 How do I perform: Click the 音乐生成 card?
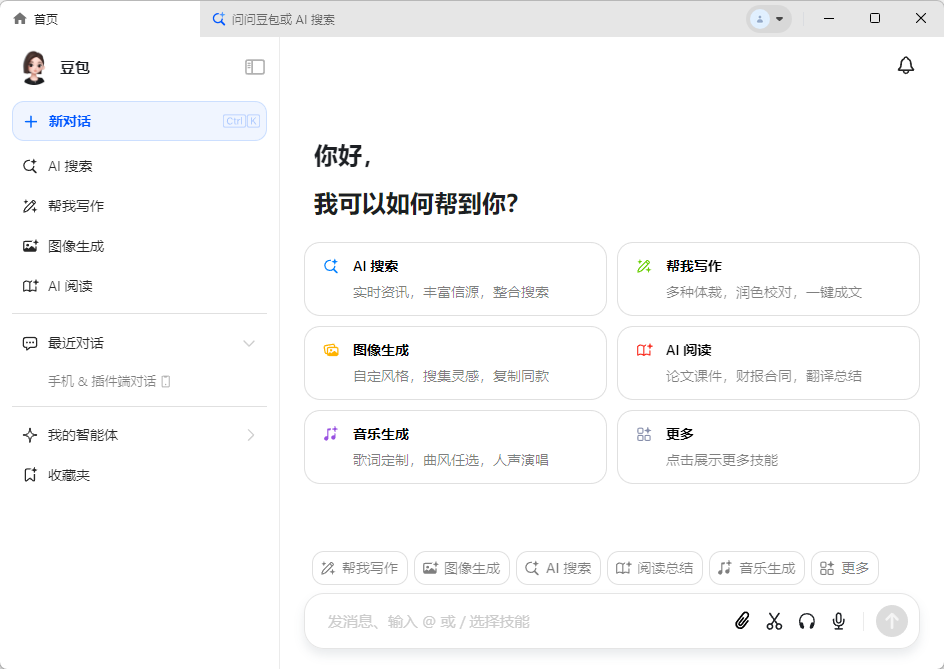(x=455, y=447)
